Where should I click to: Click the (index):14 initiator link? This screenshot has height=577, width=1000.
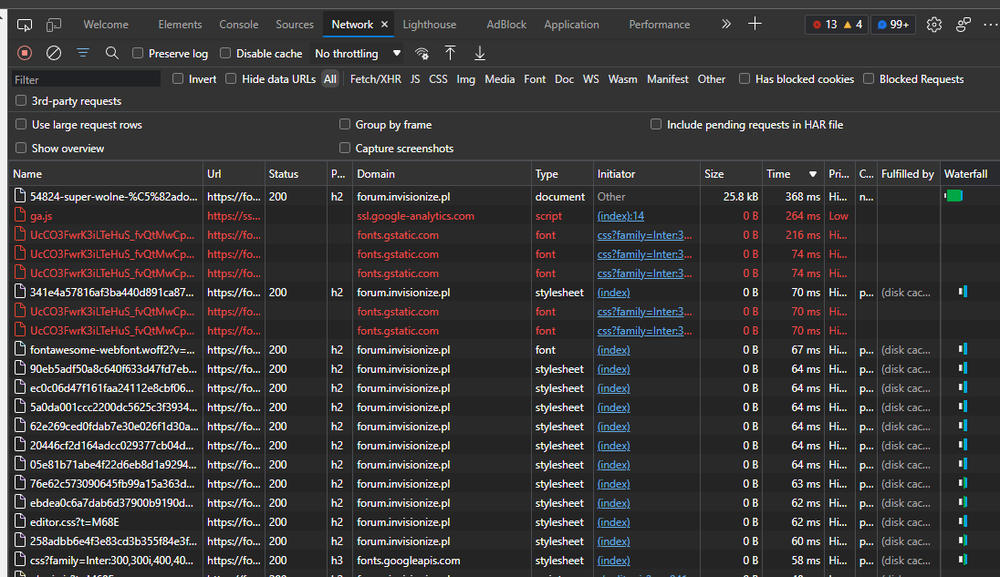tap(621, 216)
